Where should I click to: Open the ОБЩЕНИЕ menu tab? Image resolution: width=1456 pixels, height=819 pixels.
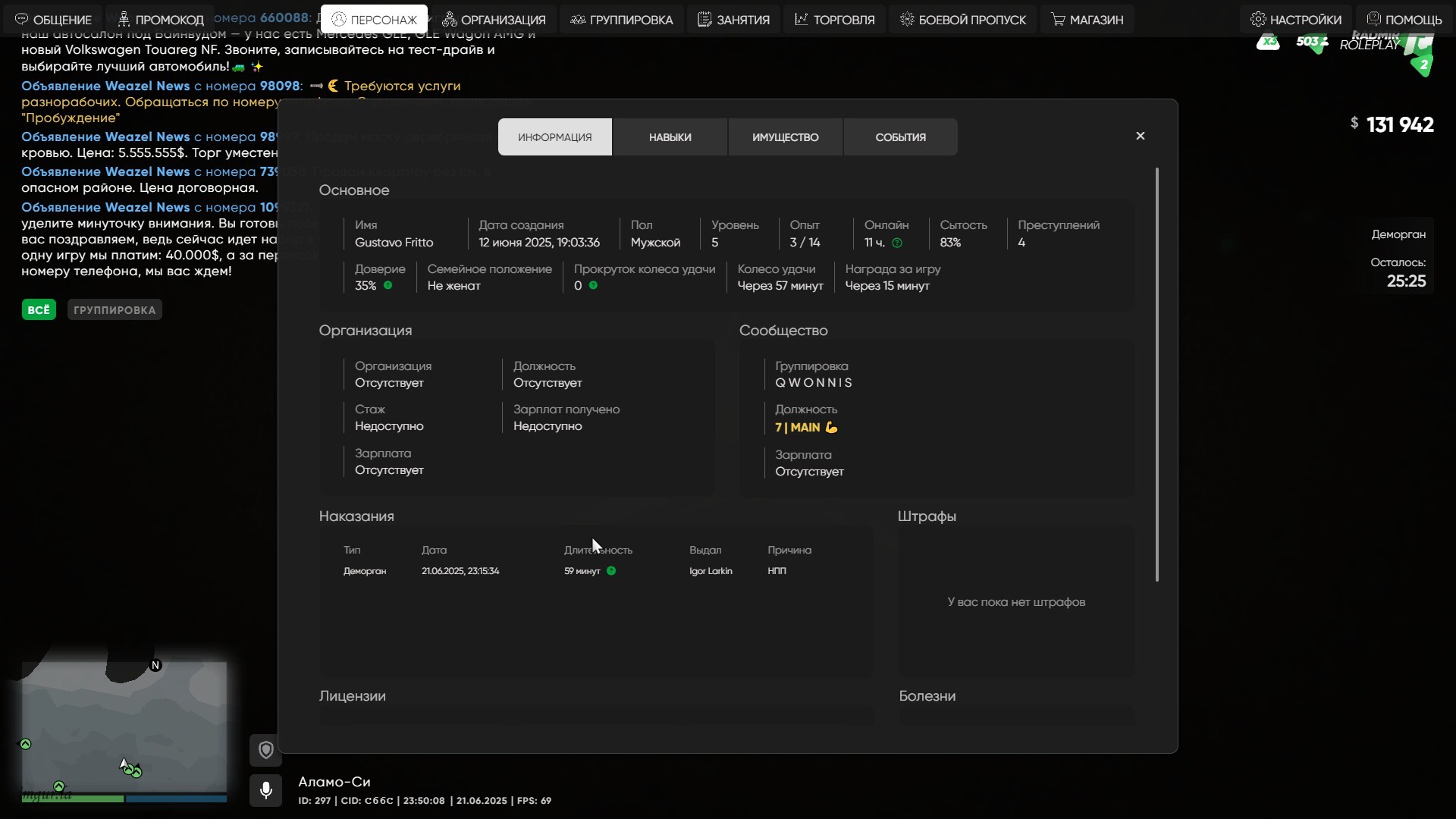point(53,19)
